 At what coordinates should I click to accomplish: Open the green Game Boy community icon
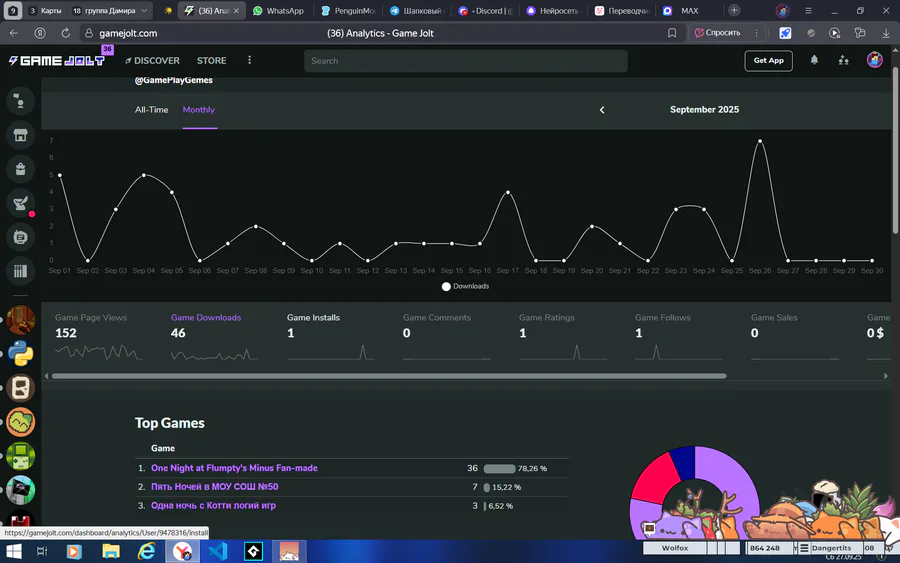(20, 456)
